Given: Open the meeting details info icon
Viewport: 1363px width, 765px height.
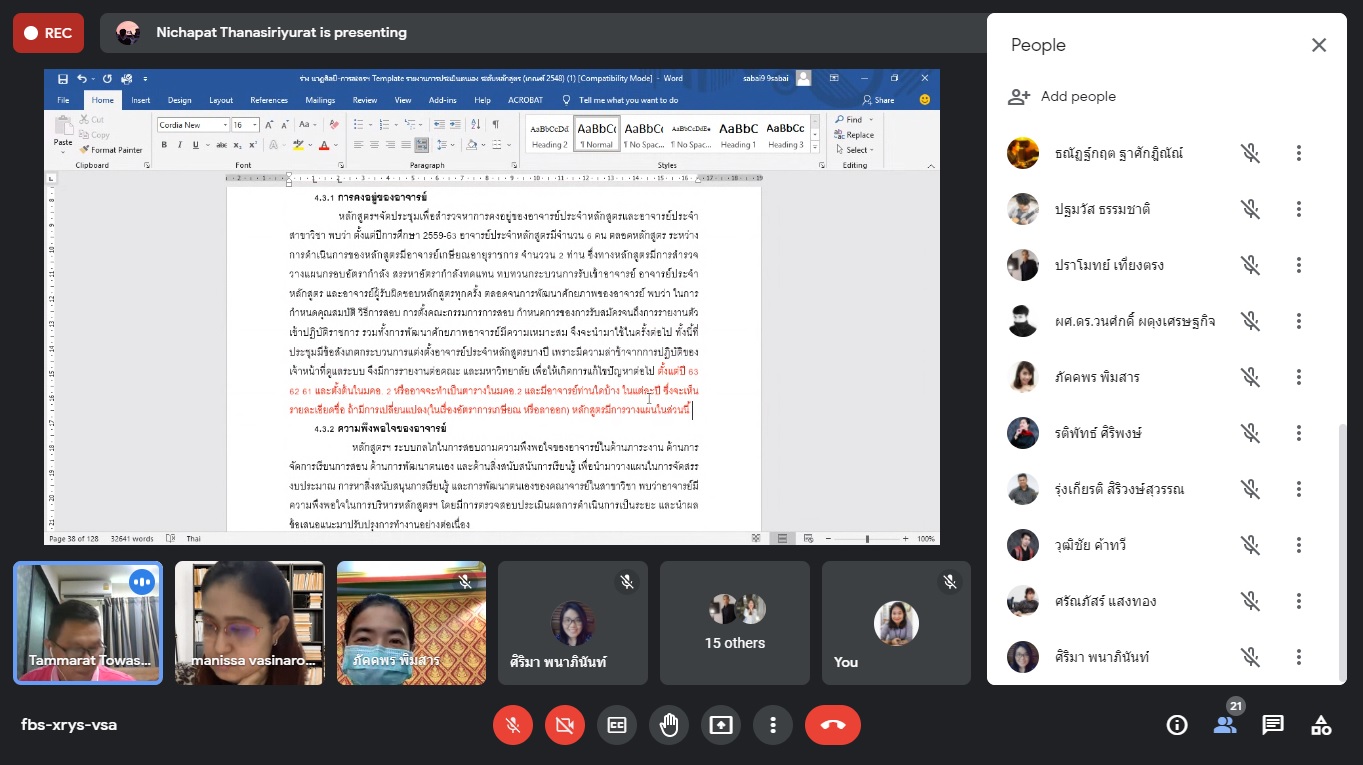Looking at the screenshot, I should pyautogui.click(x=1177, y=725).
